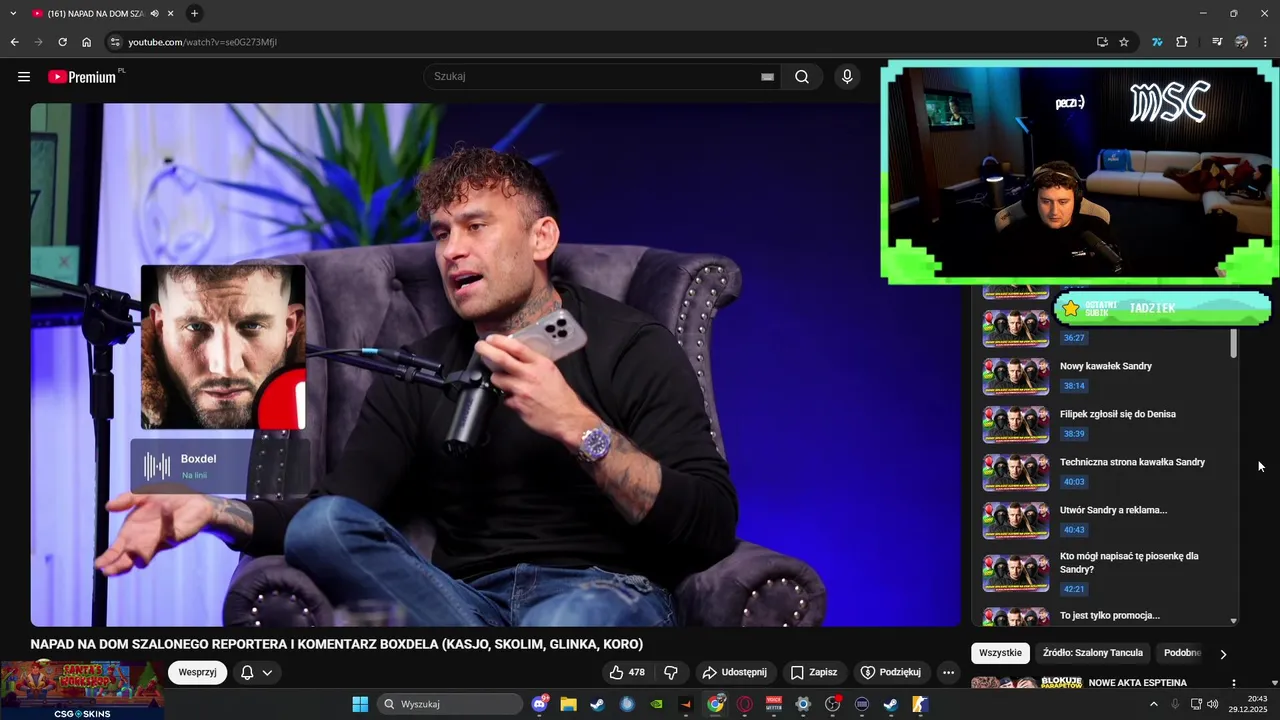Show more filter chips with right arrow

point(1223,654)
